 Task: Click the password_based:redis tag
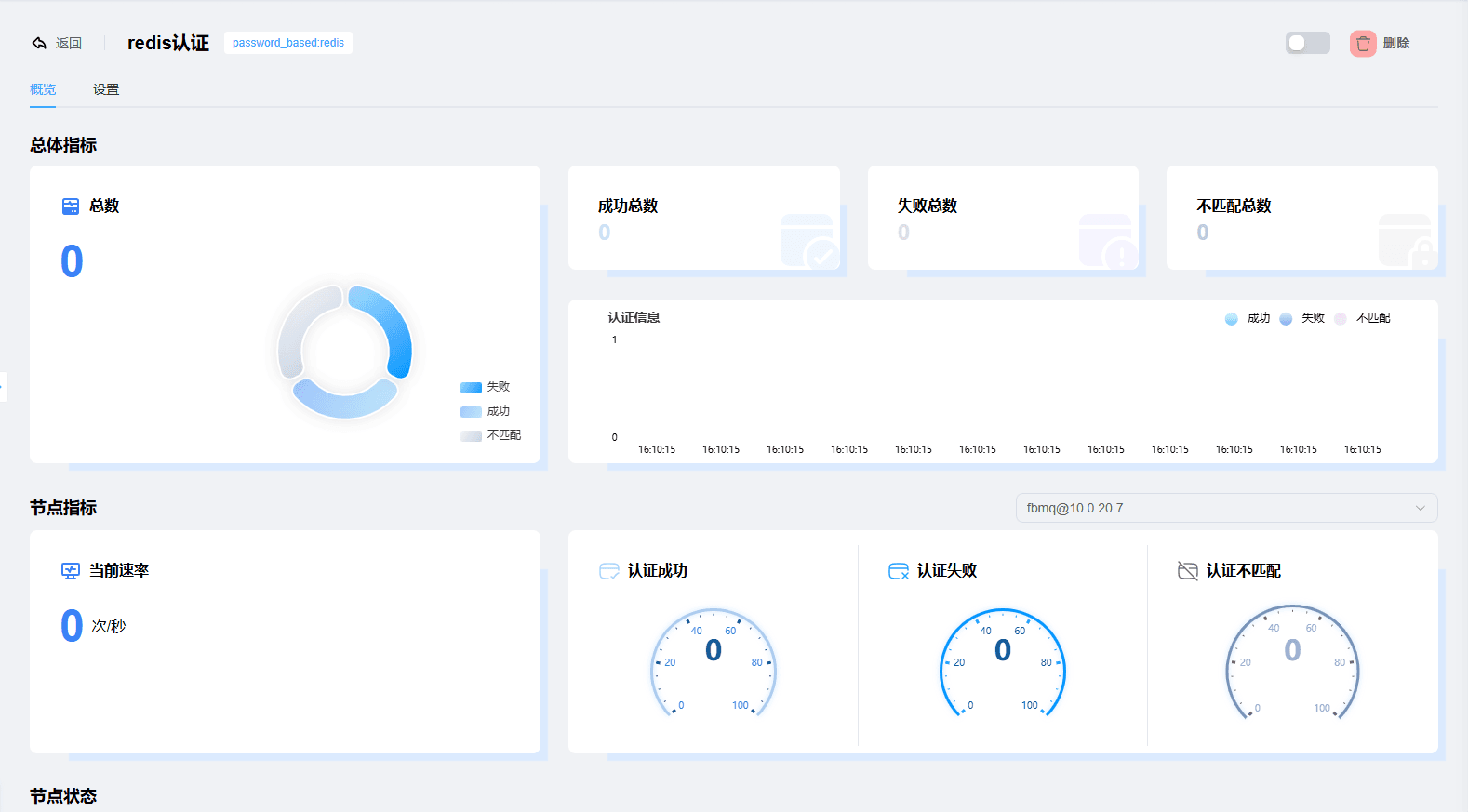click(288, 43)
